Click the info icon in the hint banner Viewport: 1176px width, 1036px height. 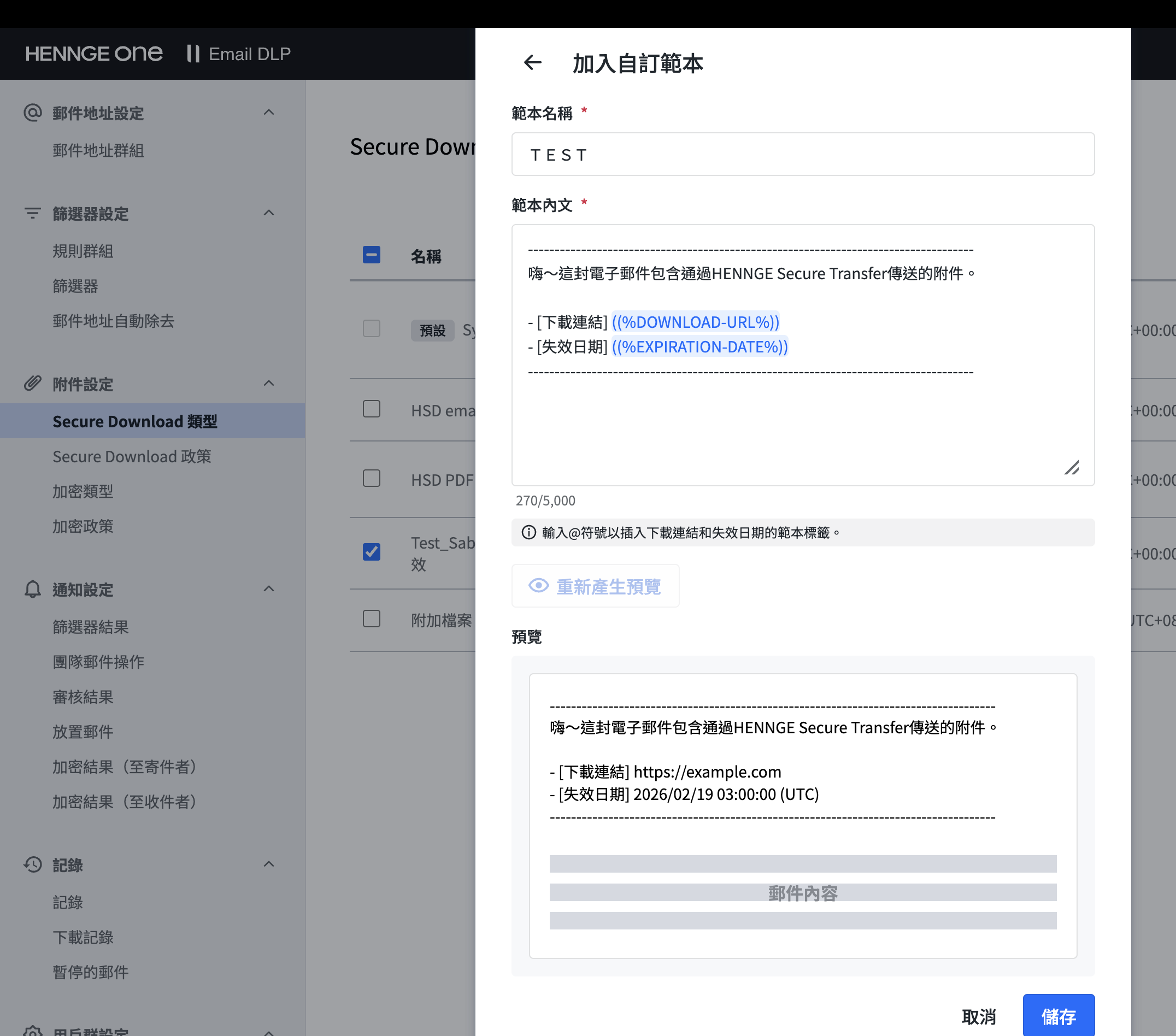[x=528, y=533]
